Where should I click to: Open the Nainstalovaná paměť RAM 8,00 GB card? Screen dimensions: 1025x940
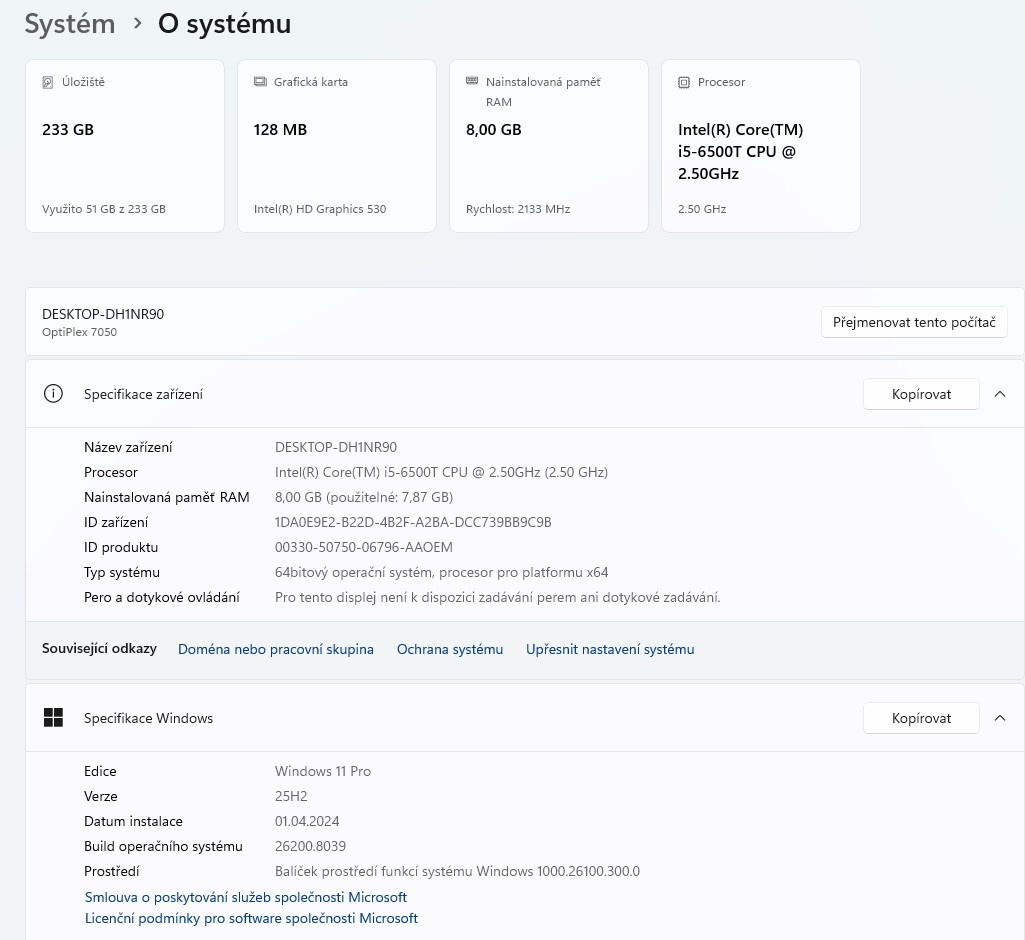click(549, 146)
